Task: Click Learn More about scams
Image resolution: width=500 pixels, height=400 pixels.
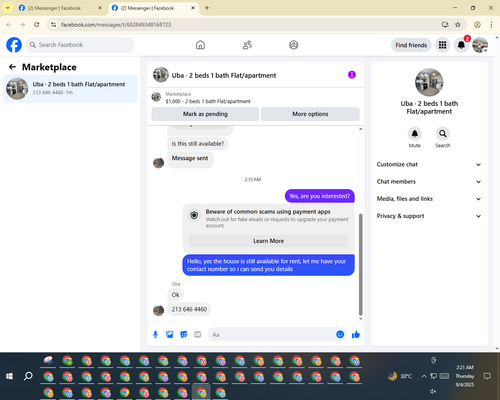Action: tap(268, 241)
